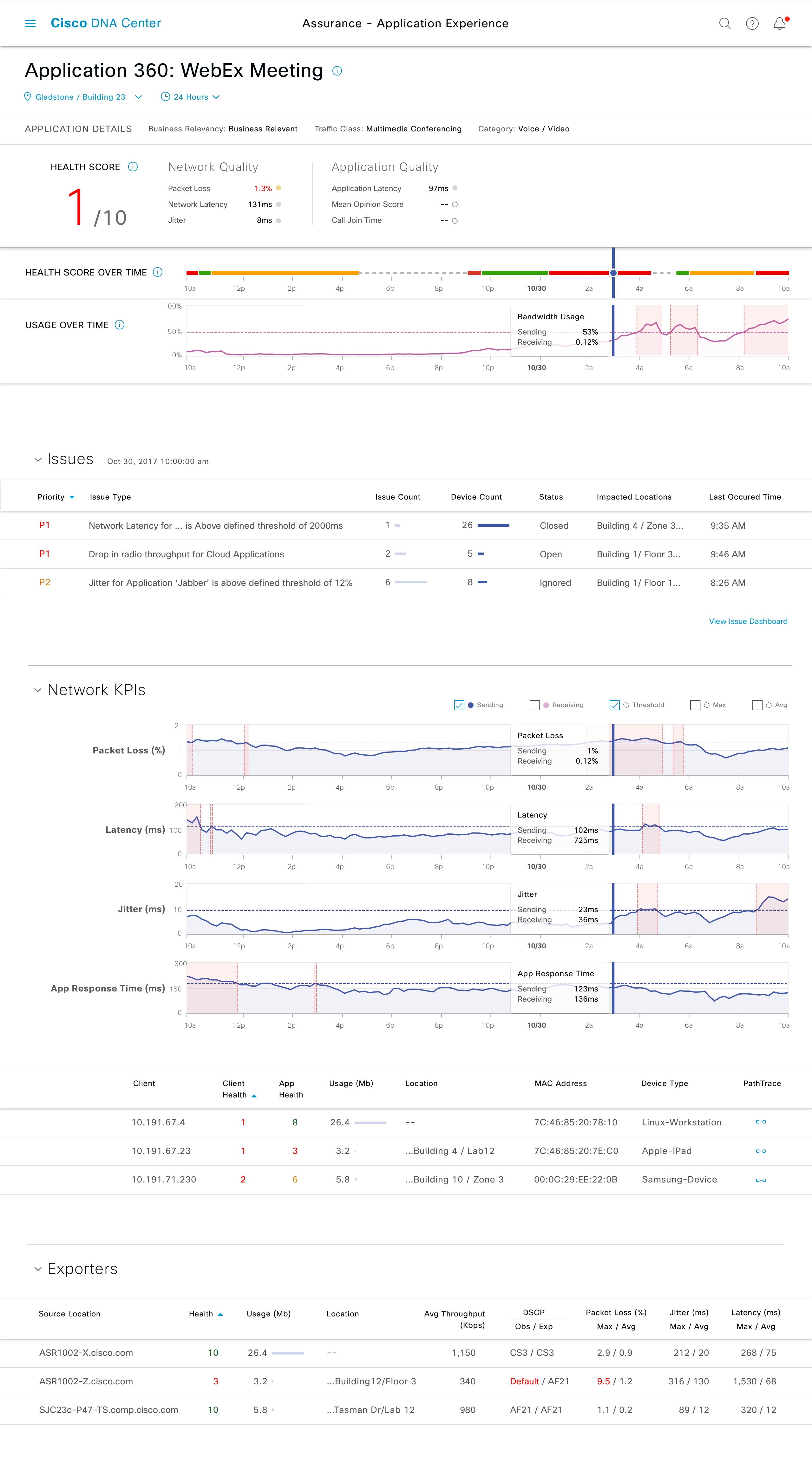Image resolution: width=812 pixels, height=1484 pixels.
Task: Open the Network Latency threshold P1 issue
Action: coord(215,525)
